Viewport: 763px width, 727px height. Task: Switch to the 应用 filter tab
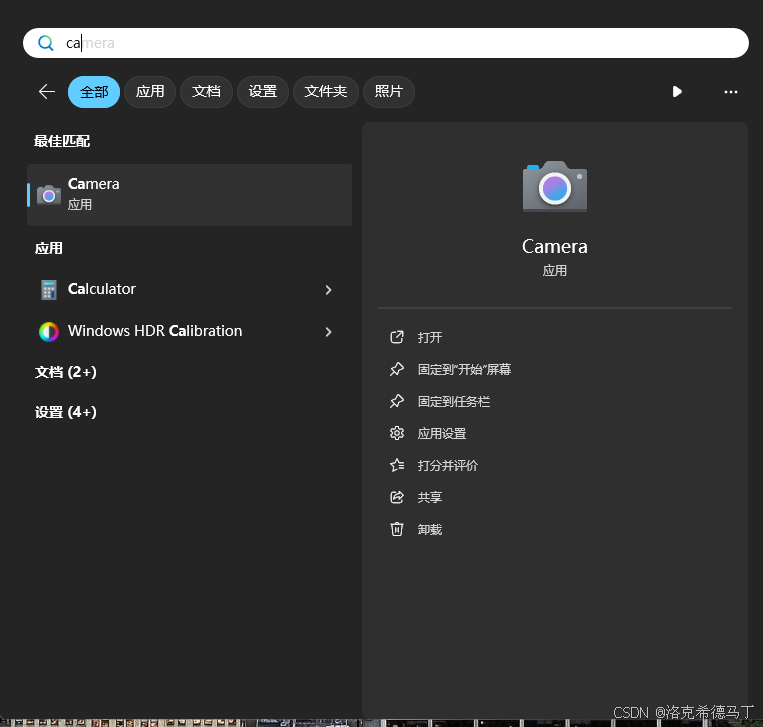(x=150, y=91)
